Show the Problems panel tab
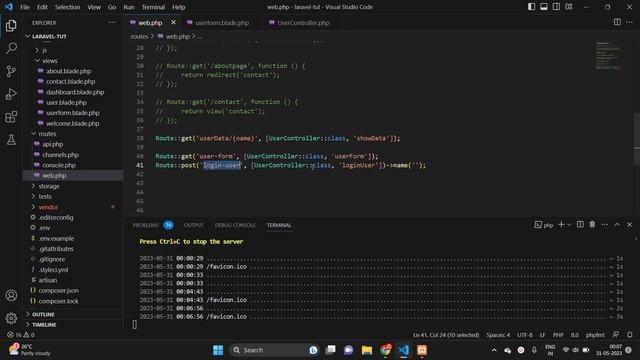The image size is (640, 360). [153, 225]
